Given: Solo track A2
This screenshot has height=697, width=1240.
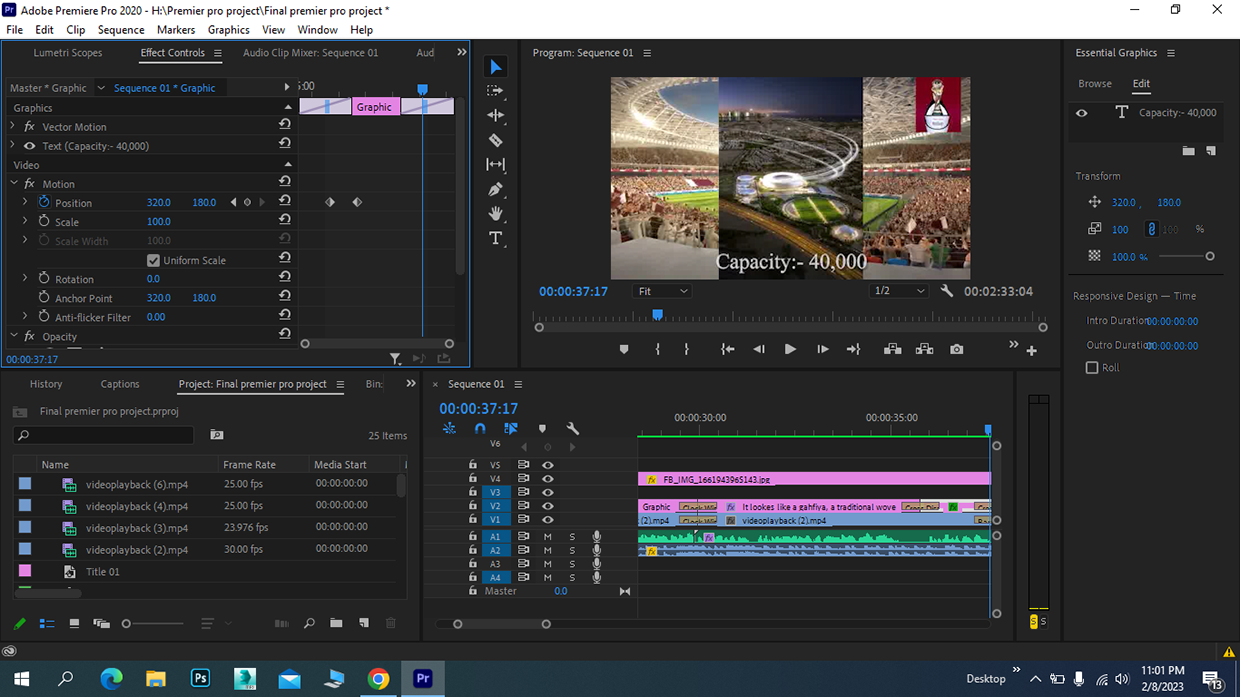Looking at the screenshot, I should click(x=572, y=550).
